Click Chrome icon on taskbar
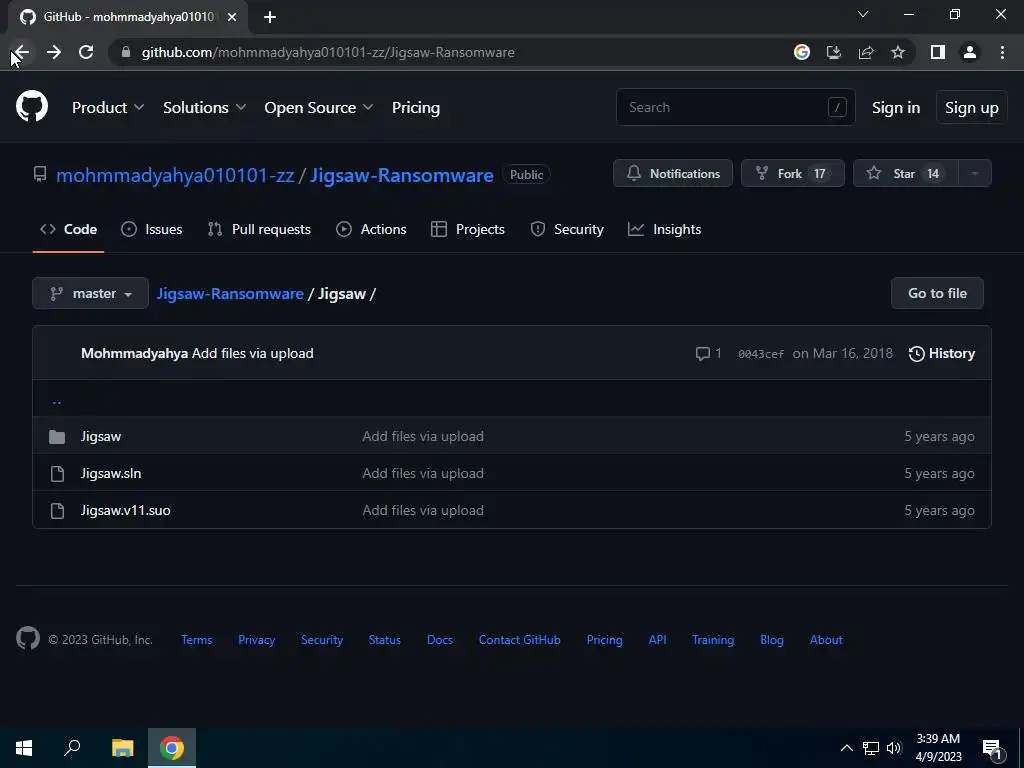Screen dimensions: 1024x768 172,748
